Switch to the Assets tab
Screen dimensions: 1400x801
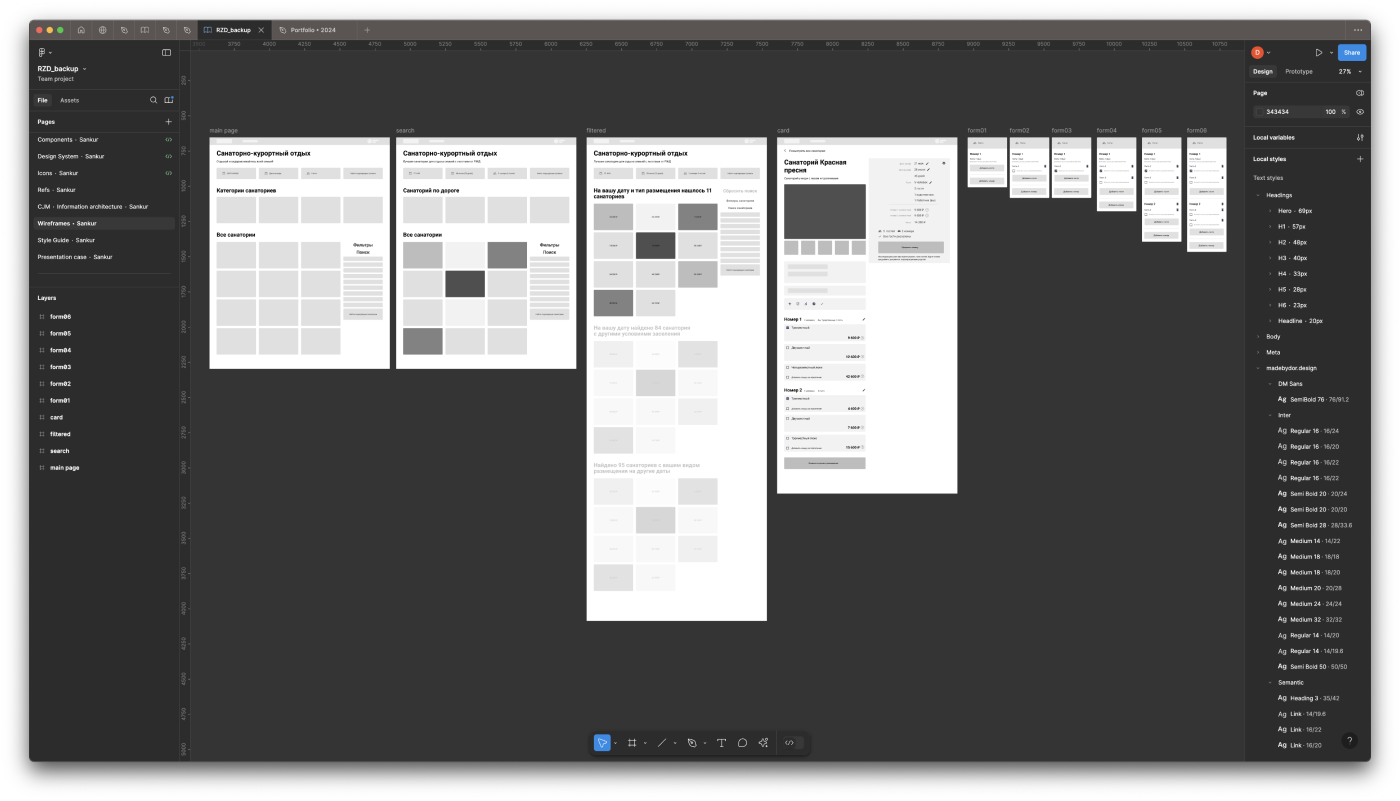tap(69, 100)
